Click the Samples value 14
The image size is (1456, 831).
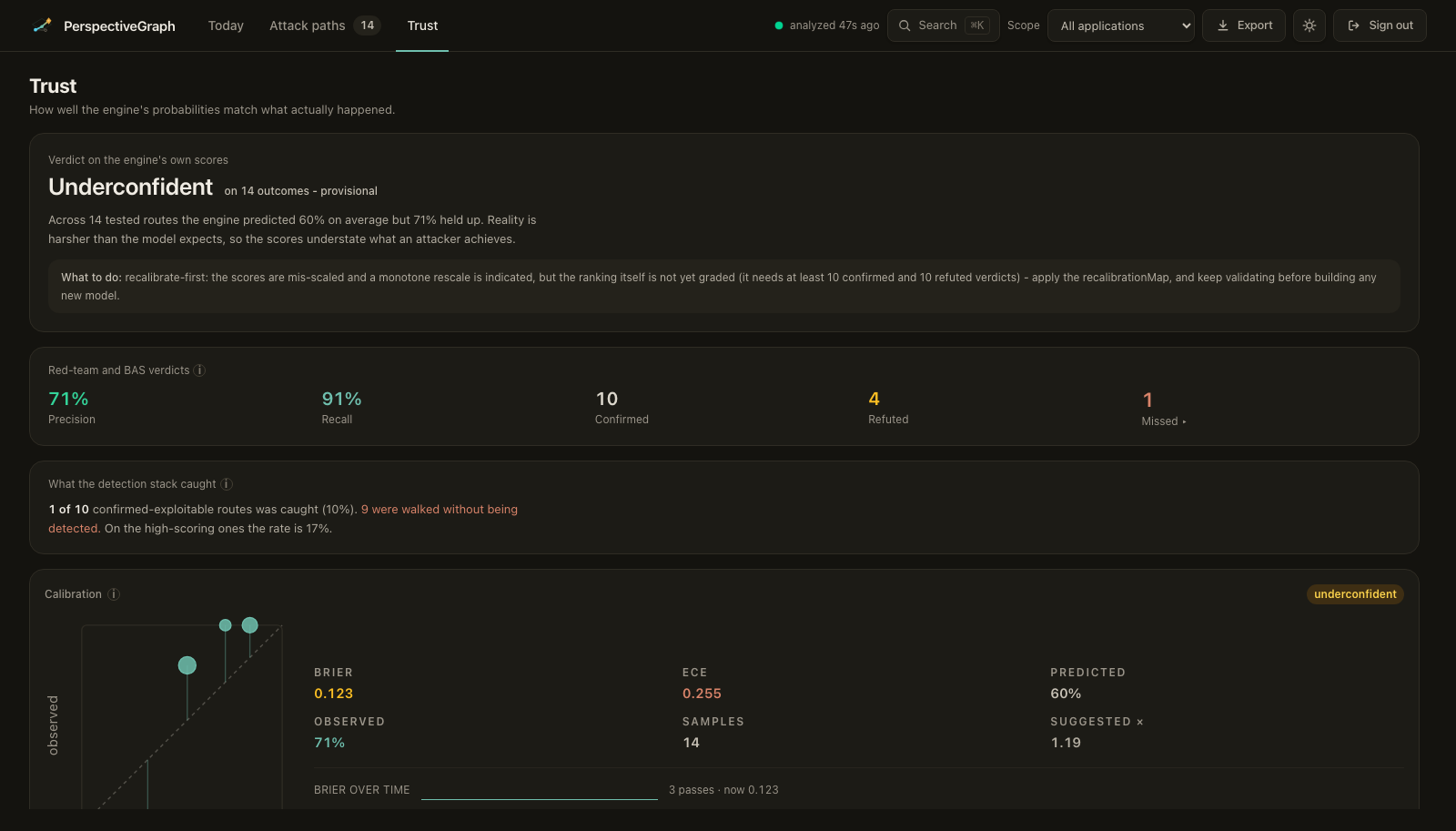pyautogui.click(x=691, y=743)
